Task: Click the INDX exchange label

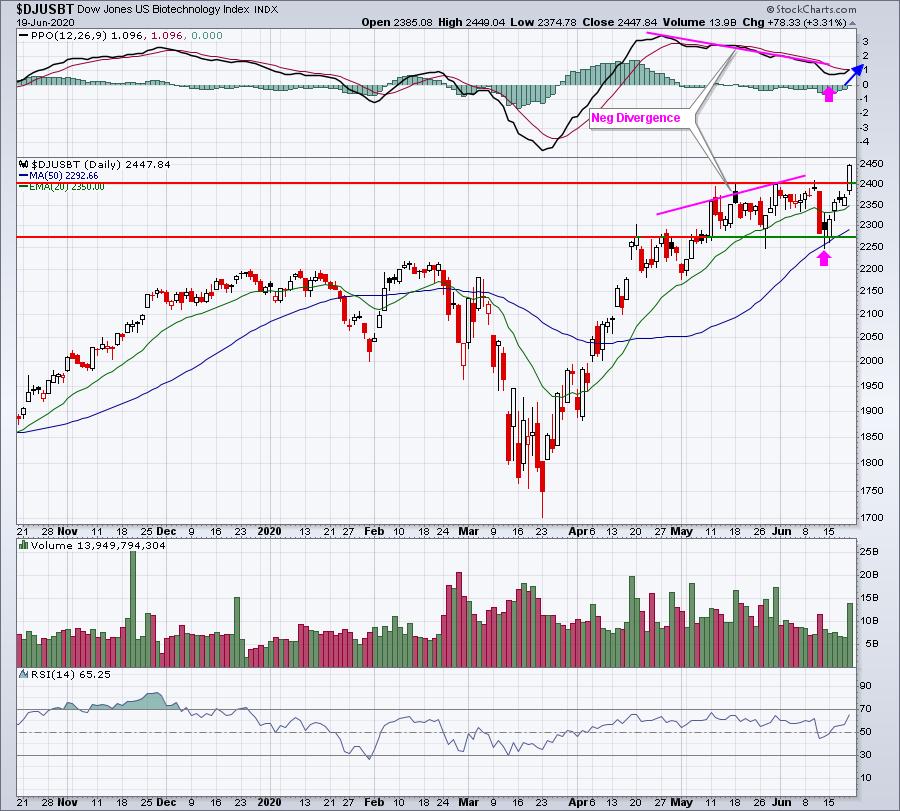Action: click(266, 10)
